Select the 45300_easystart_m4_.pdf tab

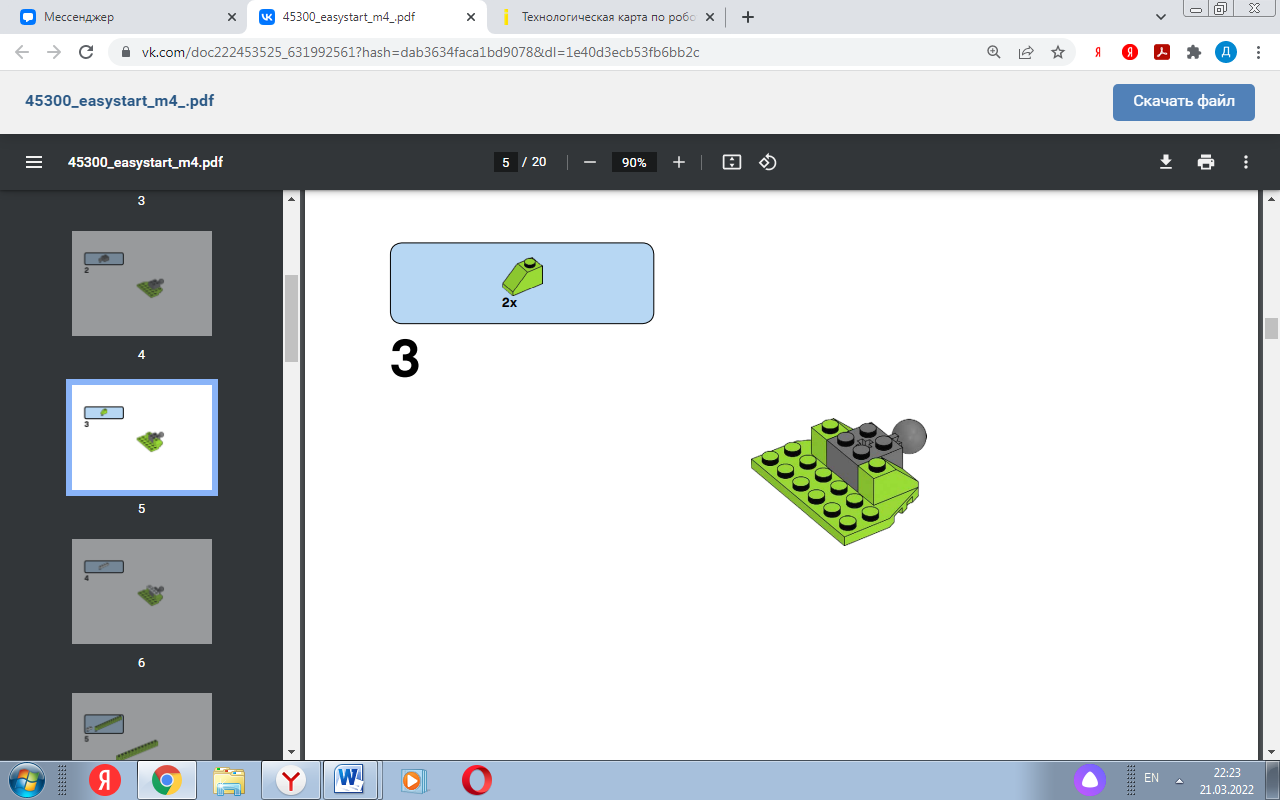[369, 17]
